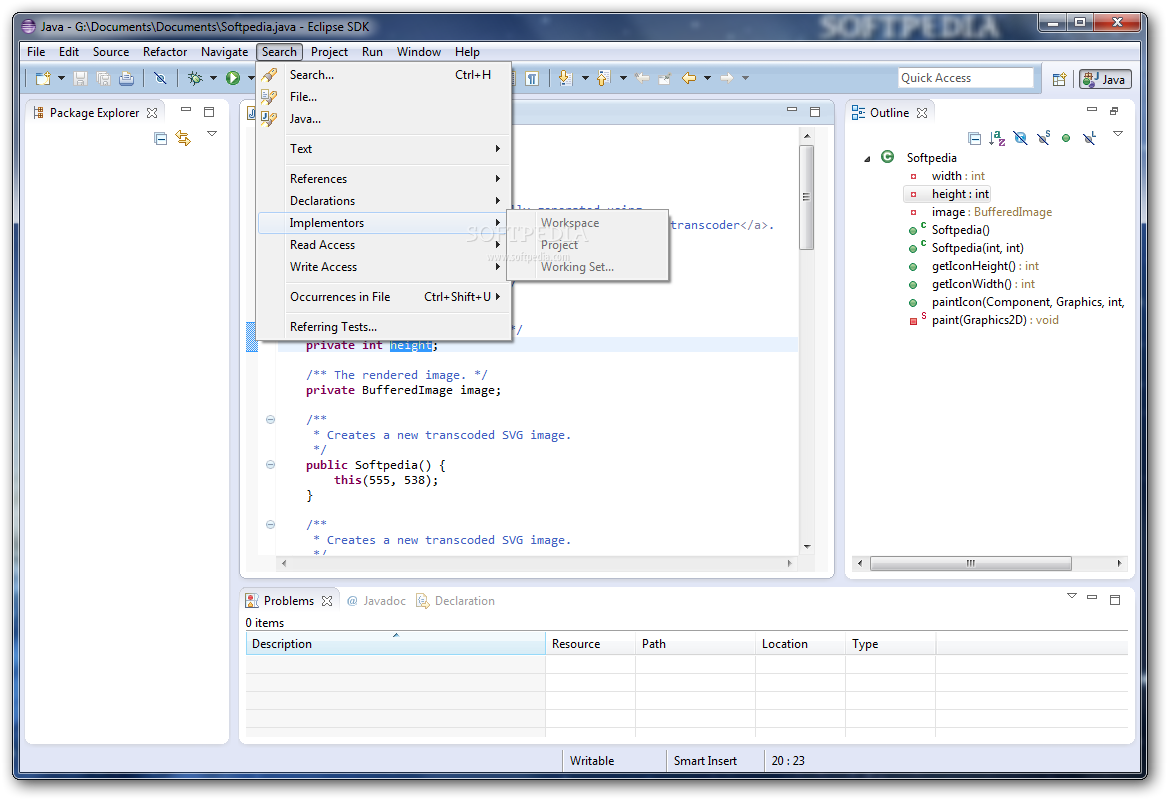
Task: Go to Next Annotation icon
Action: [x=565, y=78]
